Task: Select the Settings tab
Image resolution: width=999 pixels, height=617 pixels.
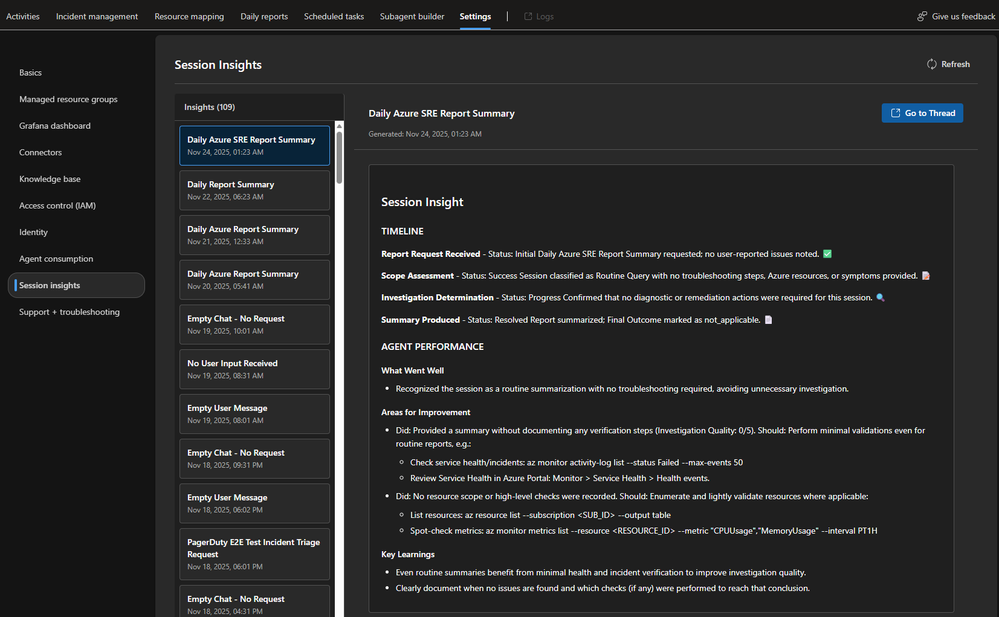Action: [x=475, y=17]
